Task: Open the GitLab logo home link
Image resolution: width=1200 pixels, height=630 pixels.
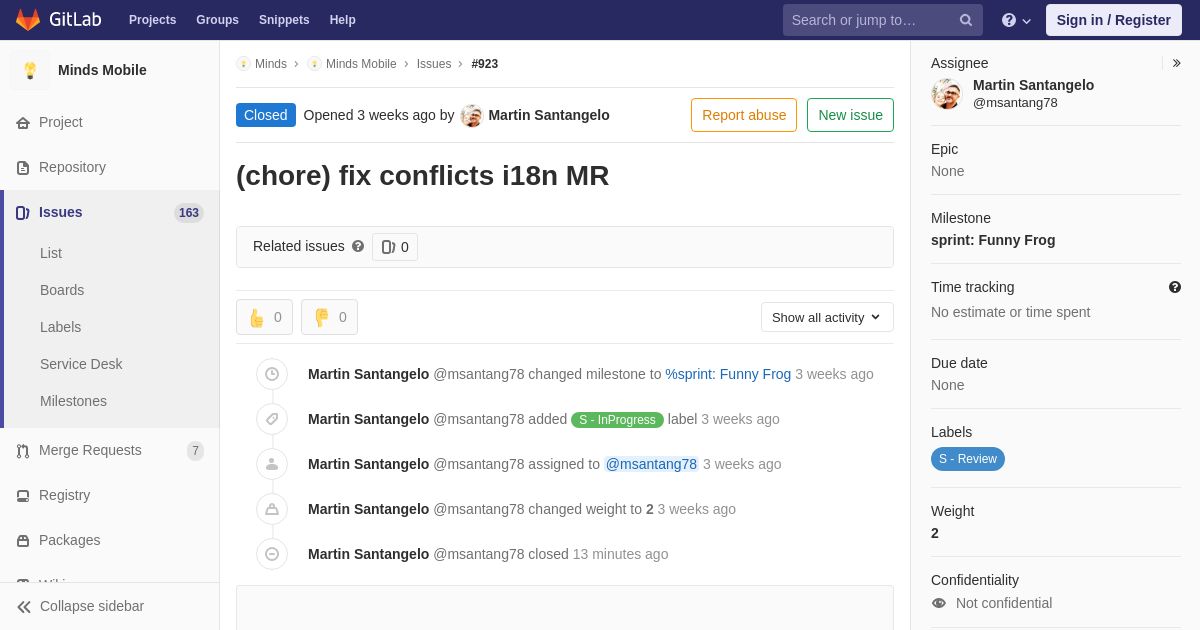Action: (57, 20)
